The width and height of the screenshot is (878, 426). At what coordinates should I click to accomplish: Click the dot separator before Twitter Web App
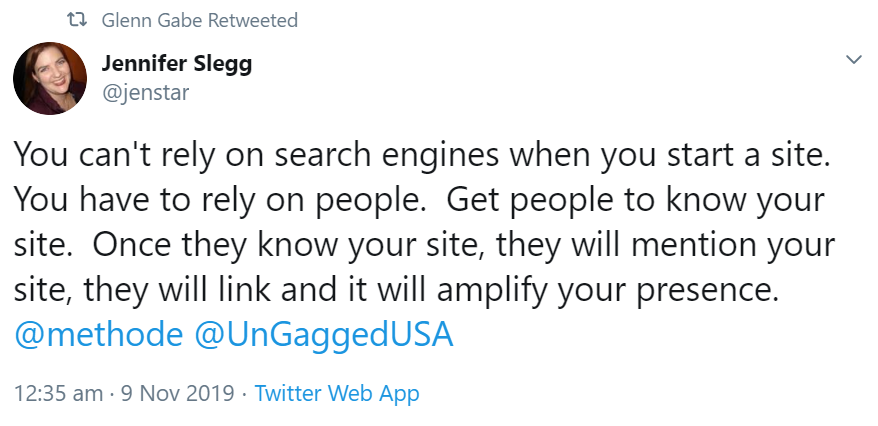[x=247, y=393]
